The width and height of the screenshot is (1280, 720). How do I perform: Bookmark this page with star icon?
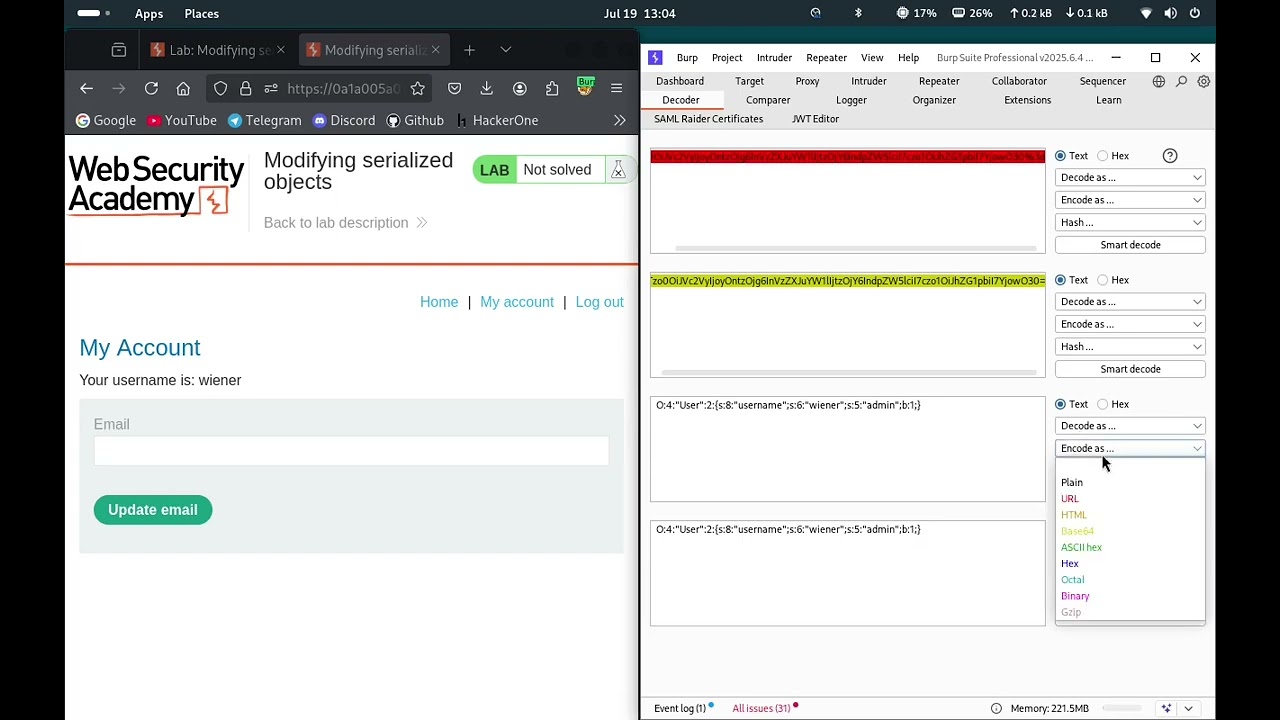click(417, 89)
